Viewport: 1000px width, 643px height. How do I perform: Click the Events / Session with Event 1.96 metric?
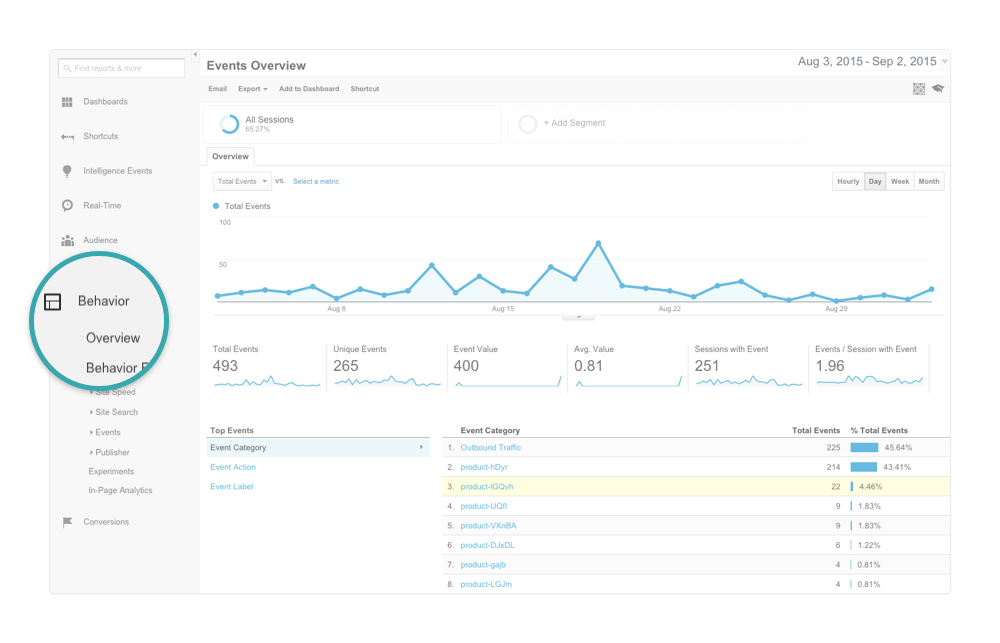[x=830, y=366]
